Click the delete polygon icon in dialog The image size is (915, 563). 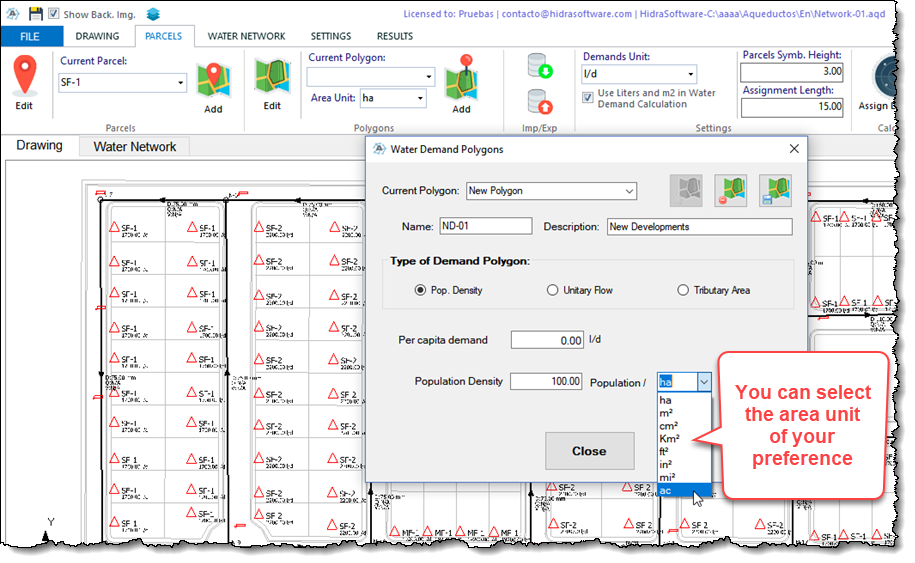pyautogui.click(x=730, y=191)
